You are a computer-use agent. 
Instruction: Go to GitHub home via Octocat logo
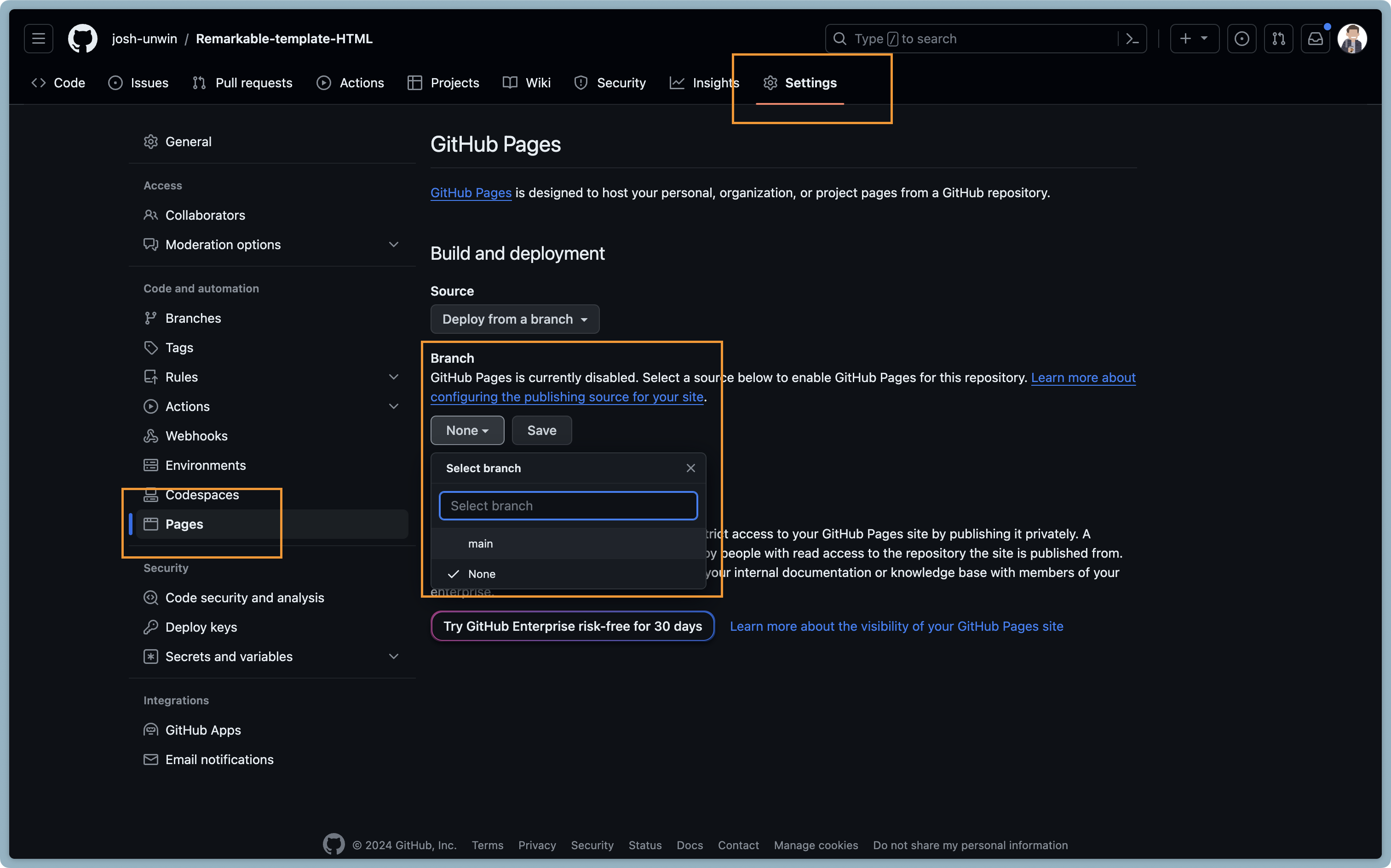coord(83,39)
